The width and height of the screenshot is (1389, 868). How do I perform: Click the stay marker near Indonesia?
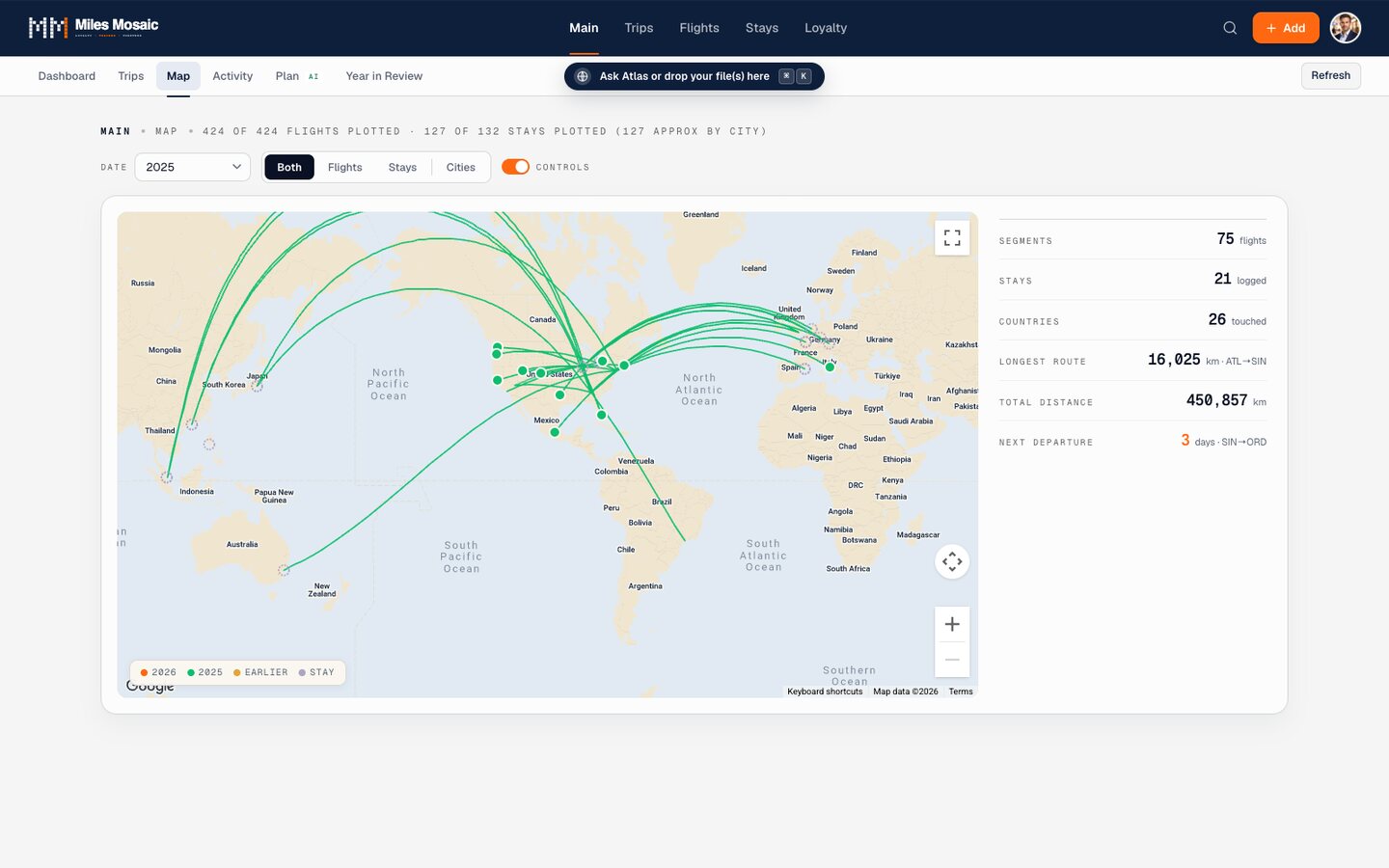tap(167, 477)
